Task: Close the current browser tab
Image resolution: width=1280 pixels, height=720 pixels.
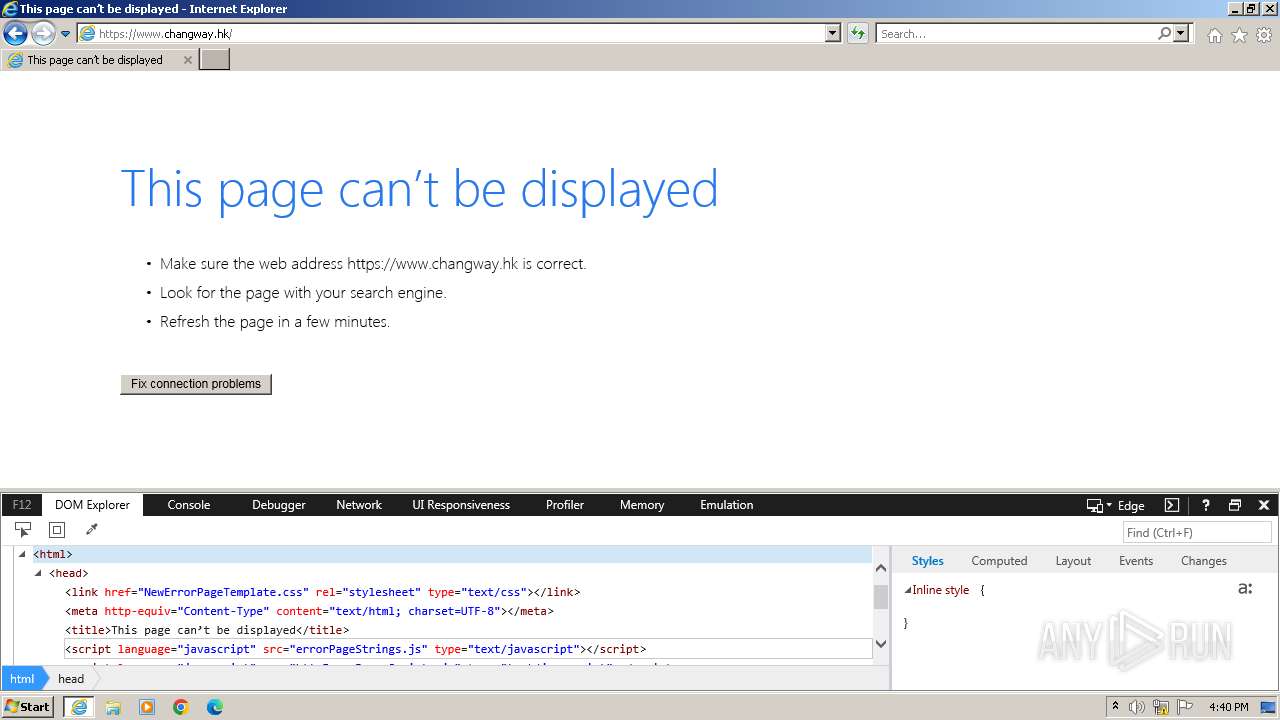Action: pyautogui.click(x=187, y=60)
